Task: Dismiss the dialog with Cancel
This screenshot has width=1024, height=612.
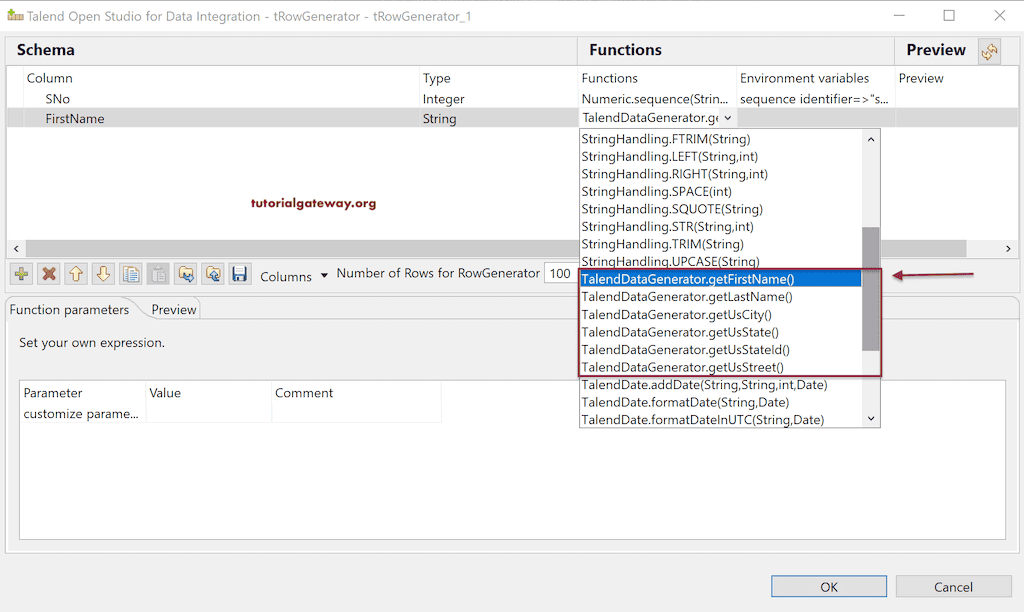Action: click(953, 587)
